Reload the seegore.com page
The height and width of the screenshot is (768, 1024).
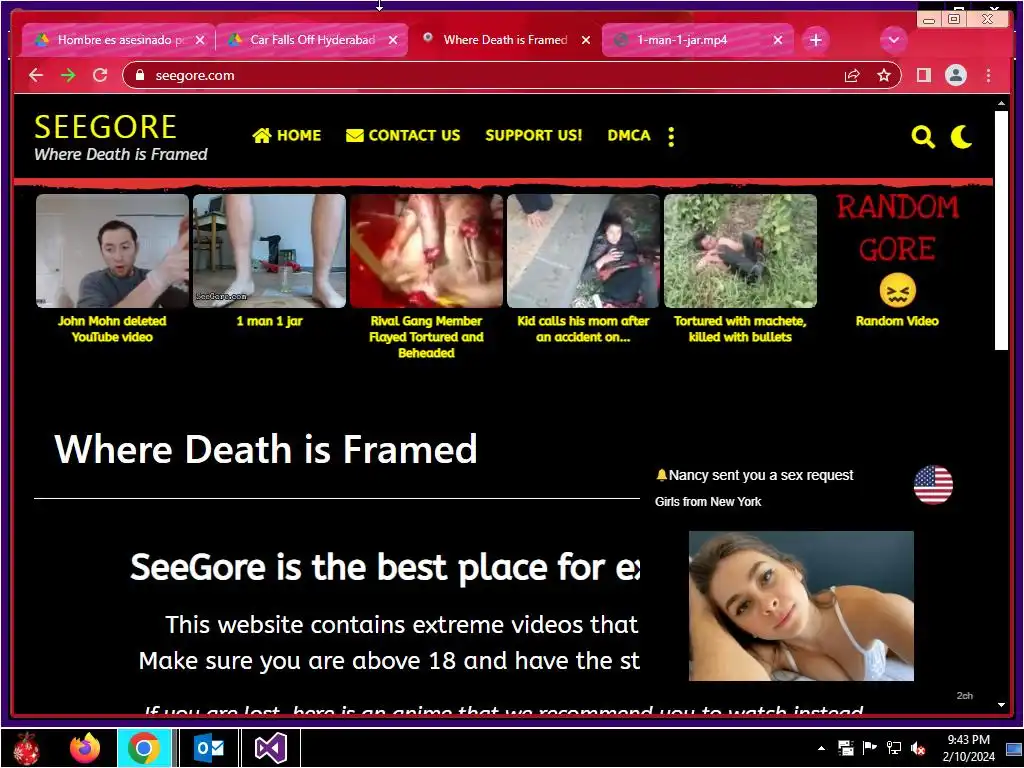[100, 75]
